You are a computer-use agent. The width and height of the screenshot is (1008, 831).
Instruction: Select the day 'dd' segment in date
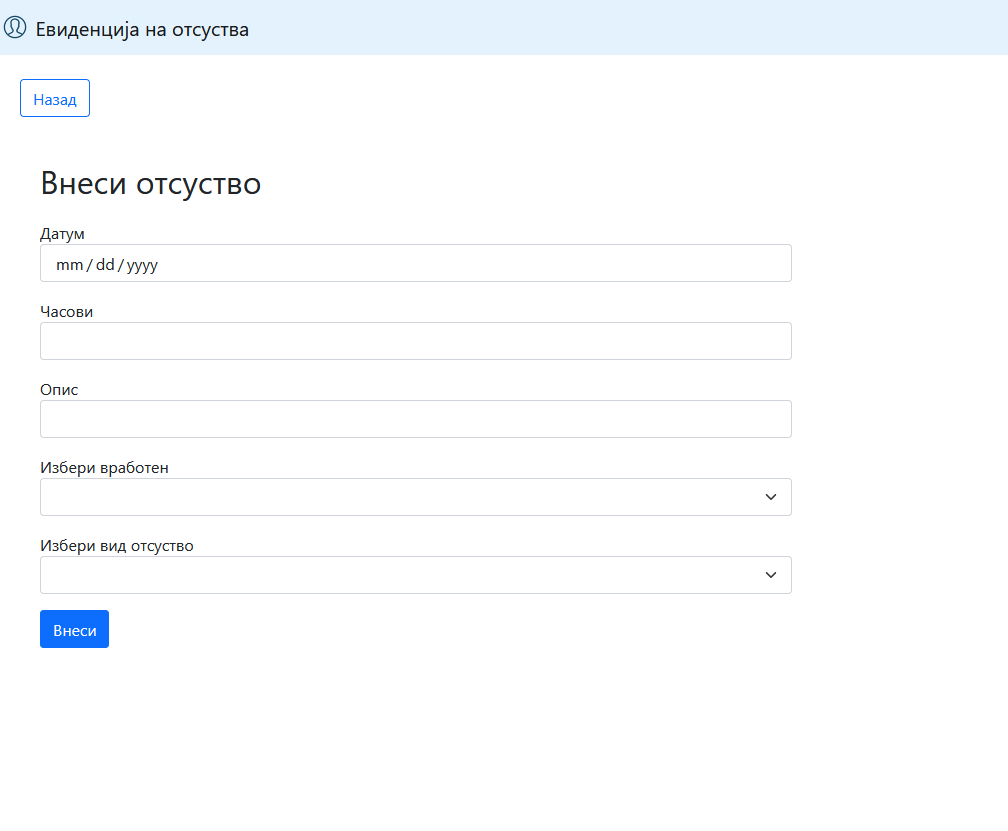click(x=105, y=265)
